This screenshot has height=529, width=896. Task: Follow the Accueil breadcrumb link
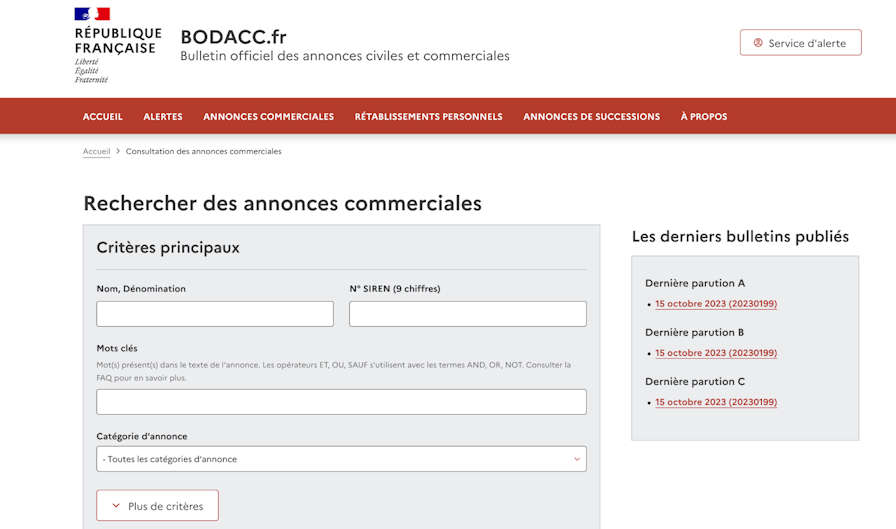pyautogui.click(x=97, y=151)
